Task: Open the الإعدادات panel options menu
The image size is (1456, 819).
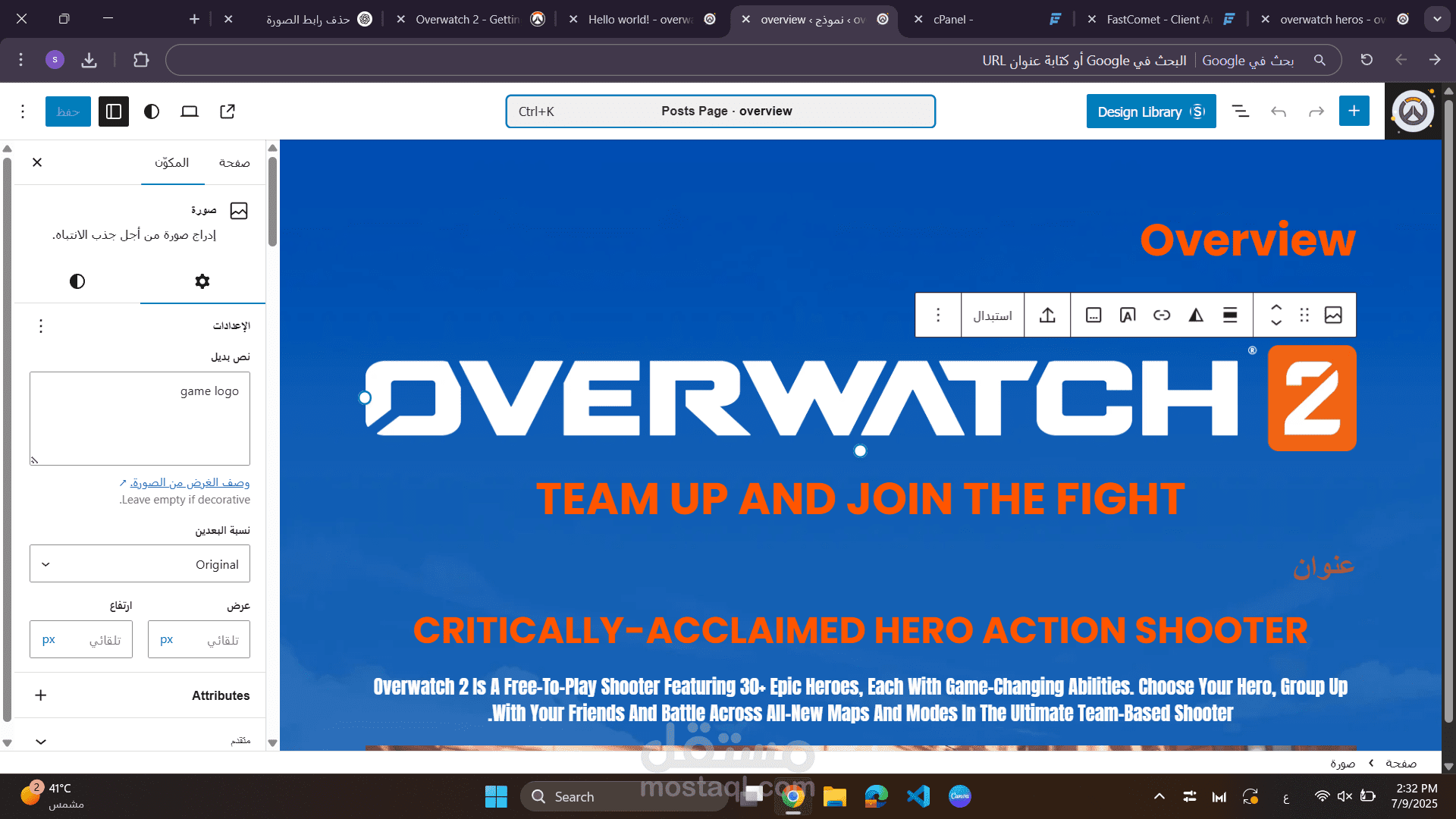Action: pos(41,326)
